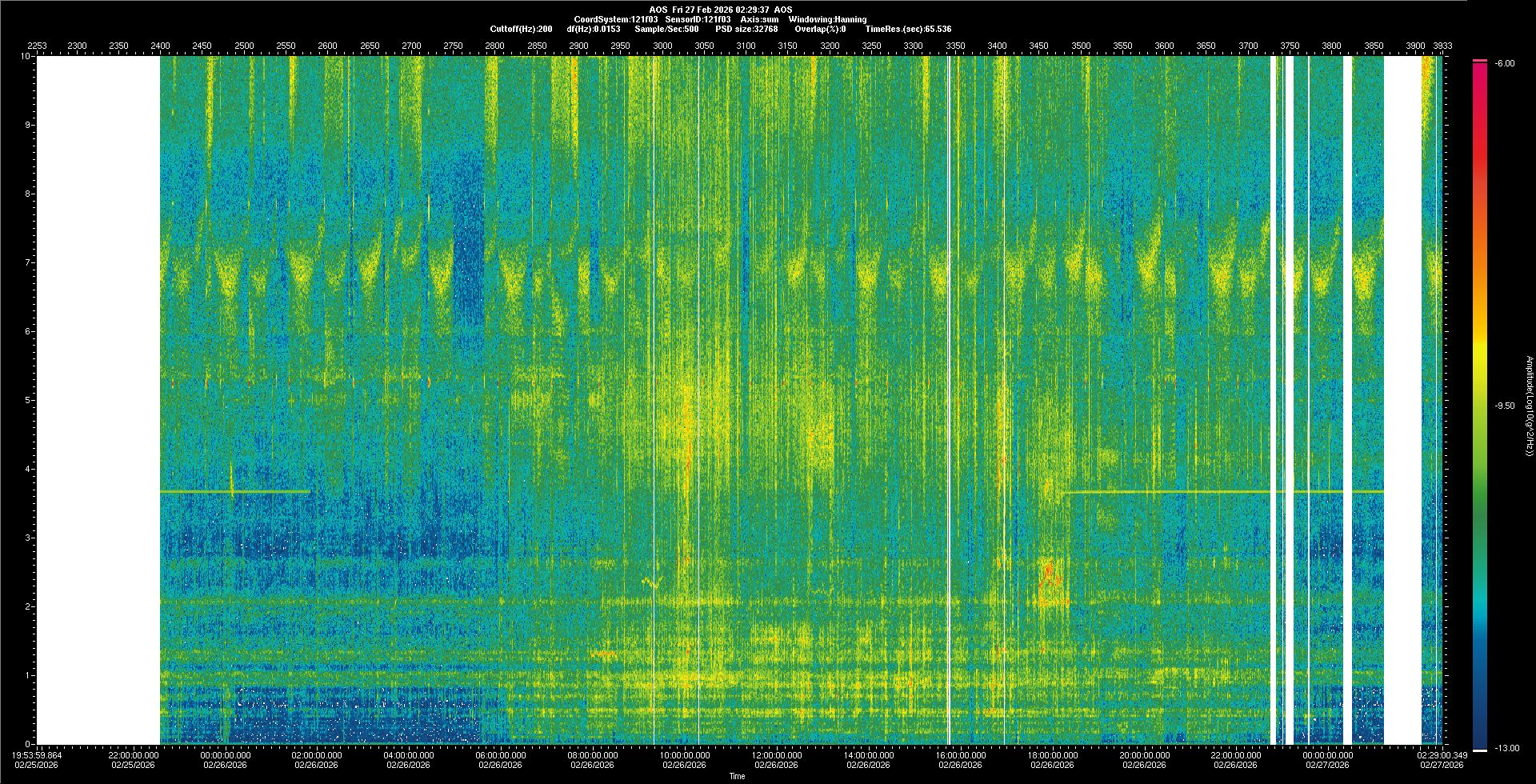Click the Time axis title at bottom

[x=737, y=776]
